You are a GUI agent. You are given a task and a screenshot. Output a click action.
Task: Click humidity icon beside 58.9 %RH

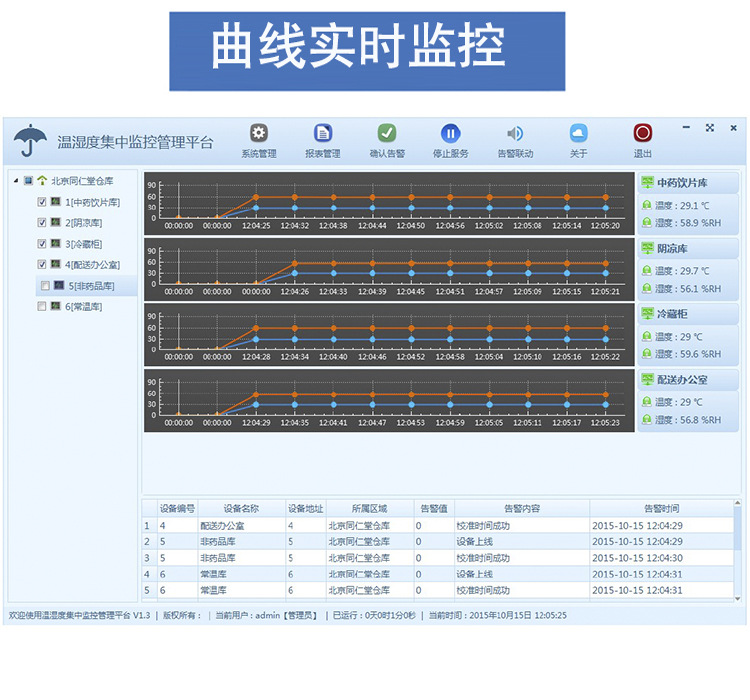(x=647, y=222)
